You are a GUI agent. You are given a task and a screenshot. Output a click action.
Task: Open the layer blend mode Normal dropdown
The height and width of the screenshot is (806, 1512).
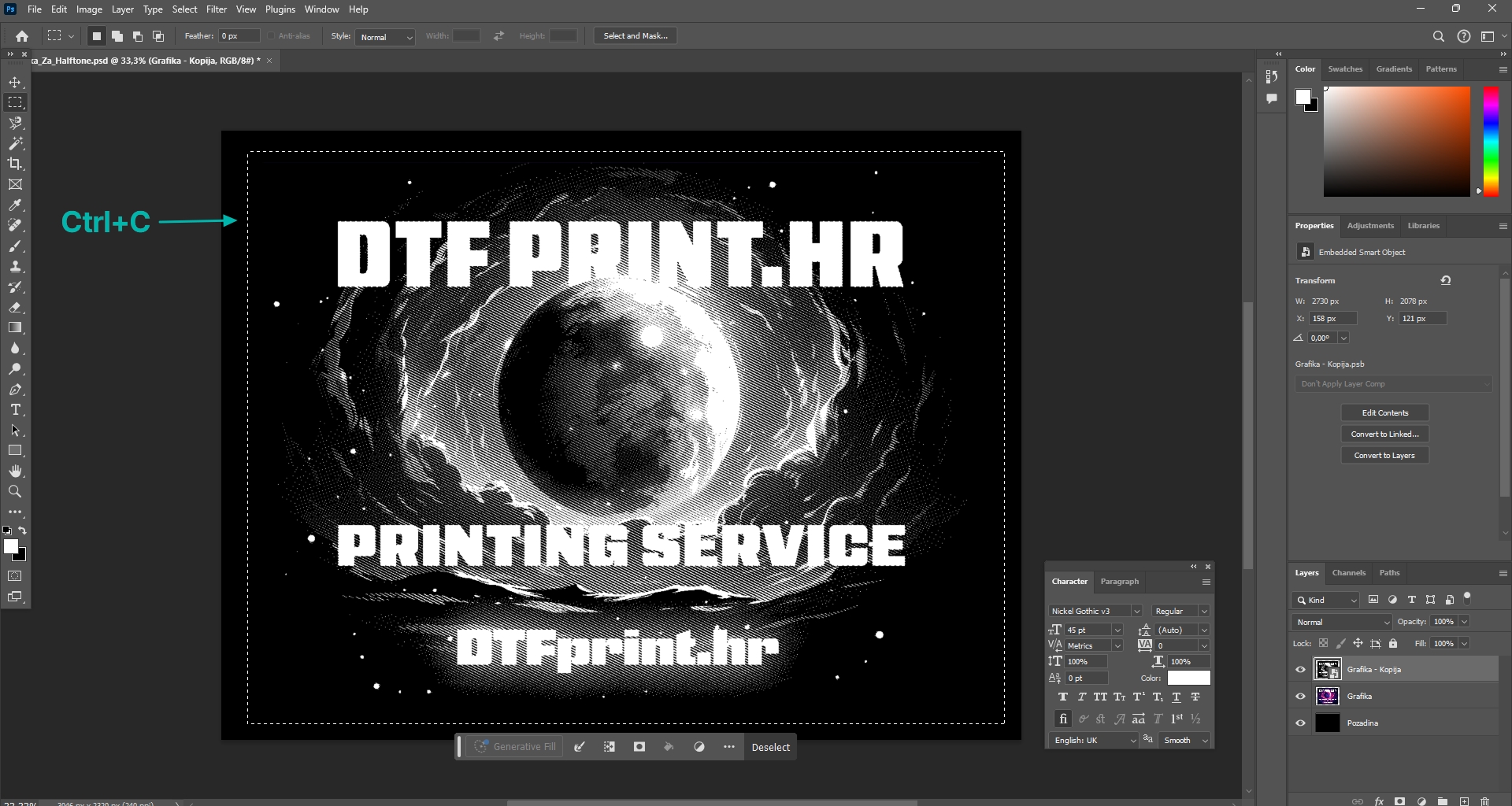[x=1342, y=623]
